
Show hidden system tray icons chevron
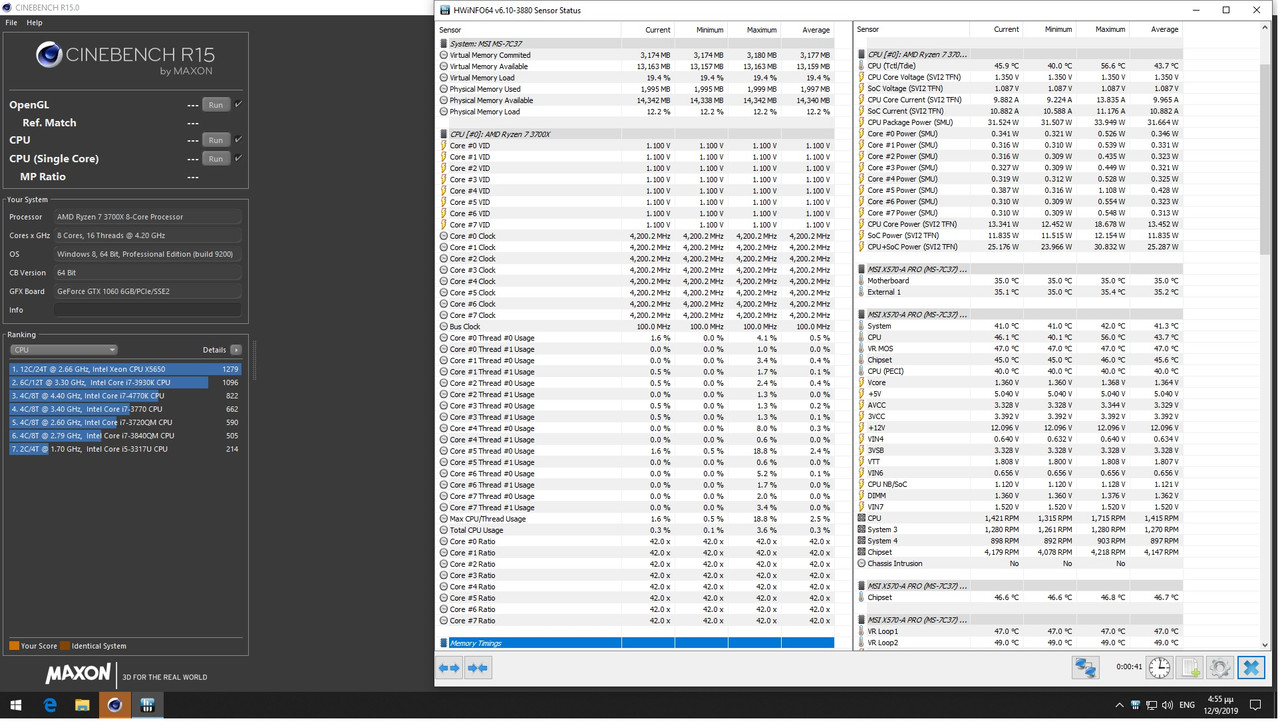point(1120,706)
